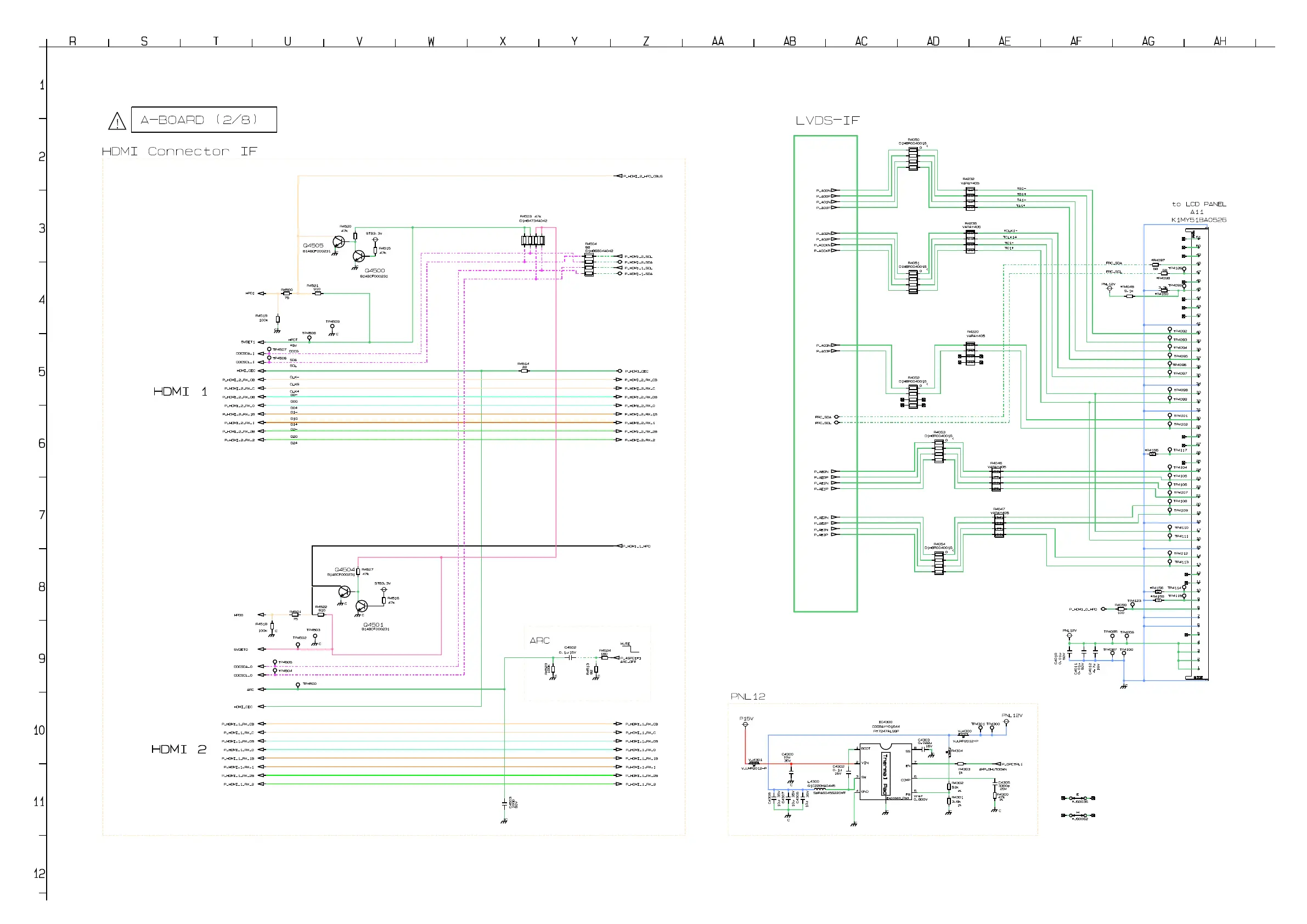Image resolution: width=1307 pixels, height=924 pixels.
Task: Click the large green LVDS-IF rectangle border
Action: (795, 370)
